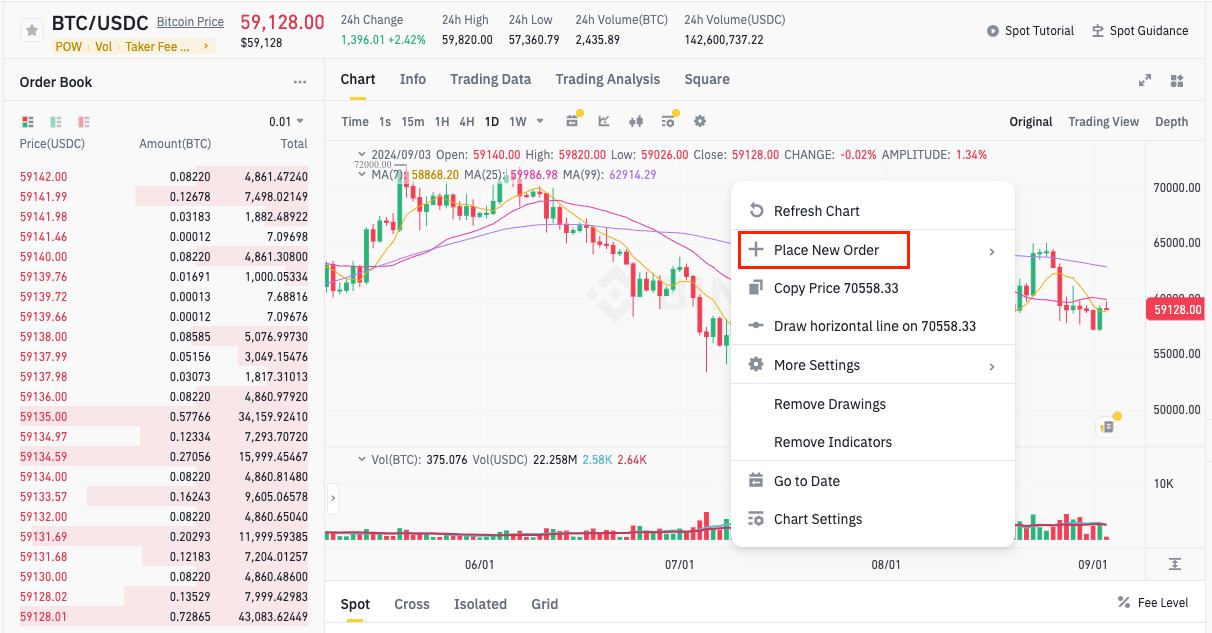Collapse the OHLC date info chevron

pyautogui.click(x=362, y=155)
